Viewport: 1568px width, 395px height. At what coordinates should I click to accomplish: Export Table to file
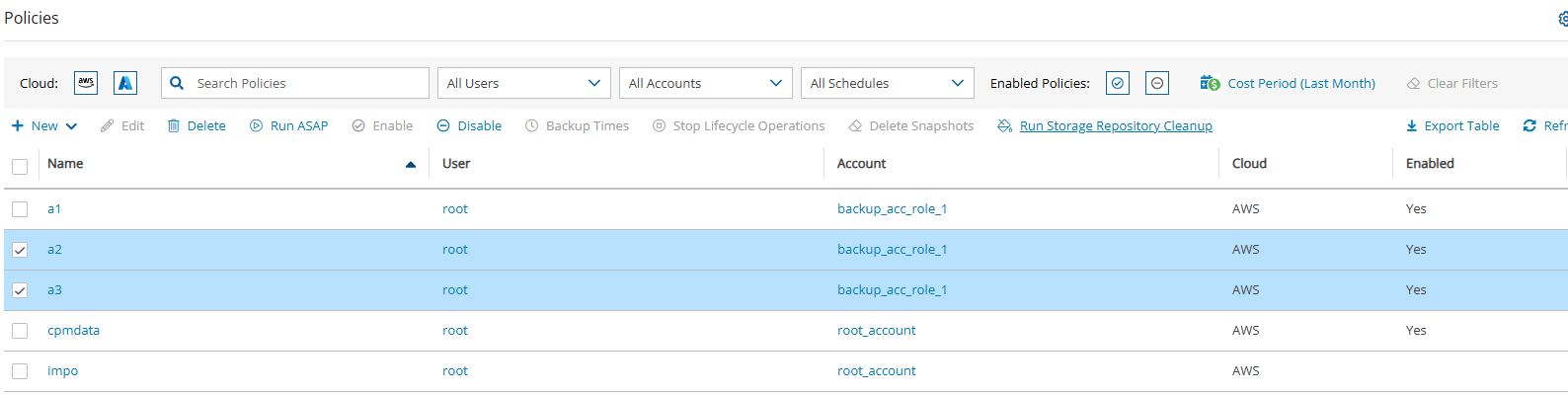[x=1452, y=125]
